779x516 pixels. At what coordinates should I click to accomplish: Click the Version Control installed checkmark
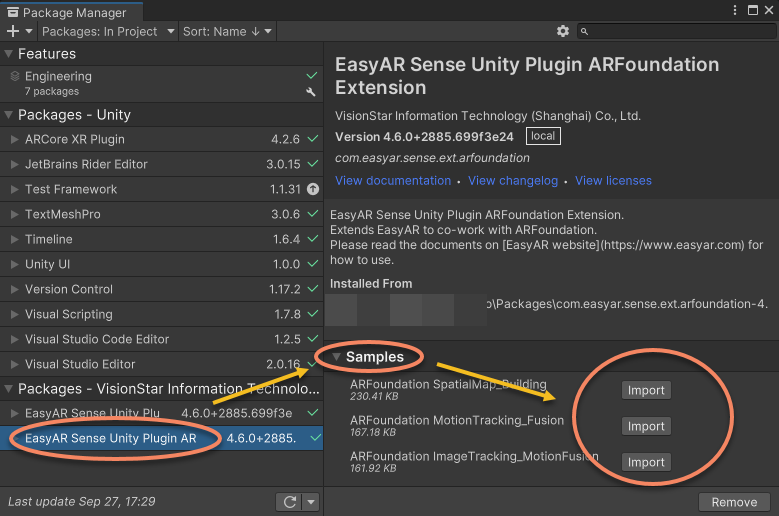312,289
